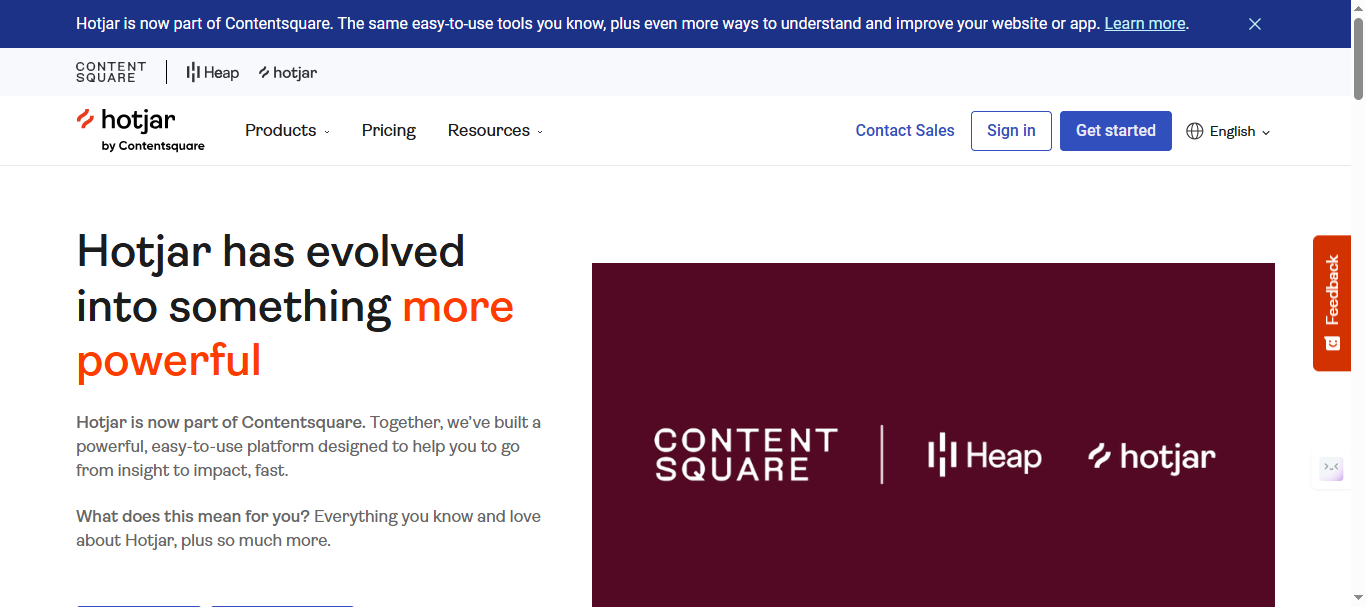Open the English language selector
This screenshot has width=1366, height=607.
[1228, 131]
